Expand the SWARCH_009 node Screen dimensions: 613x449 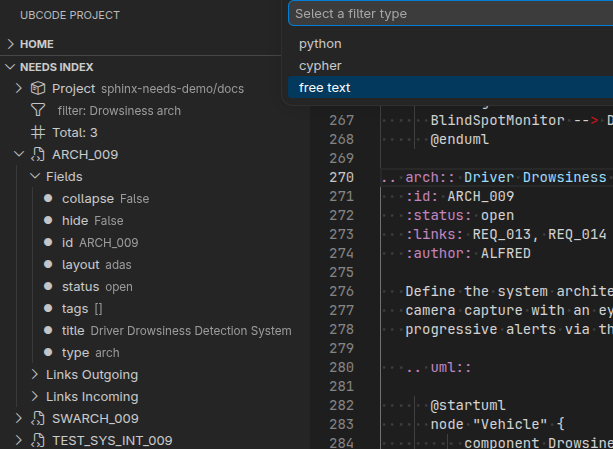[x=18, y=419]
